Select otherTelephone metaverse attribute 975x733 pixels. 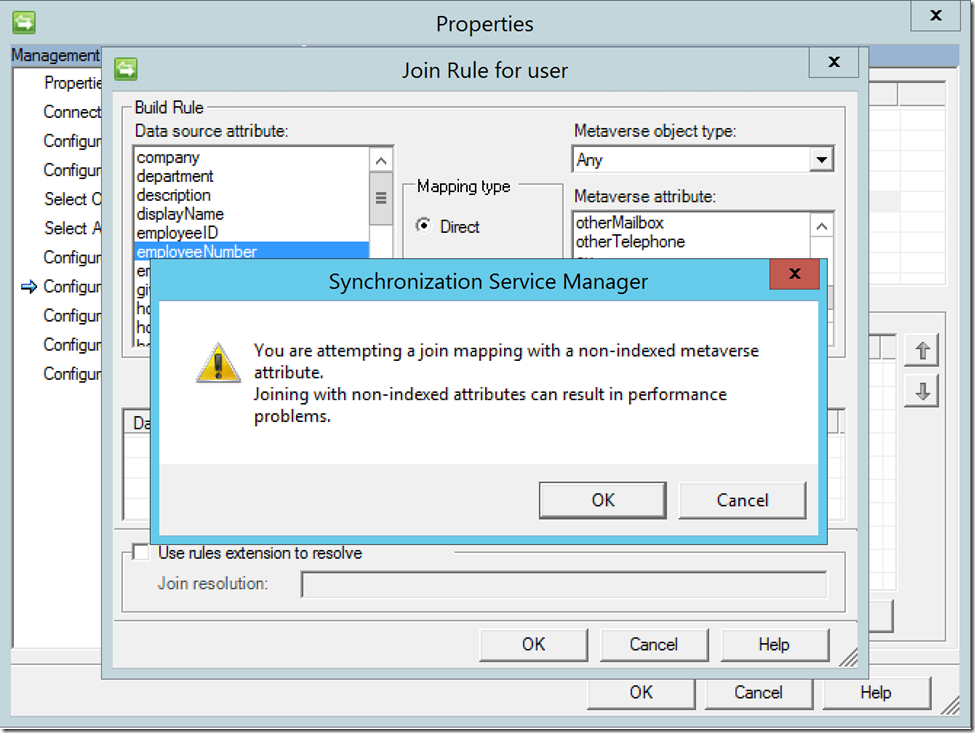[691, 241]
